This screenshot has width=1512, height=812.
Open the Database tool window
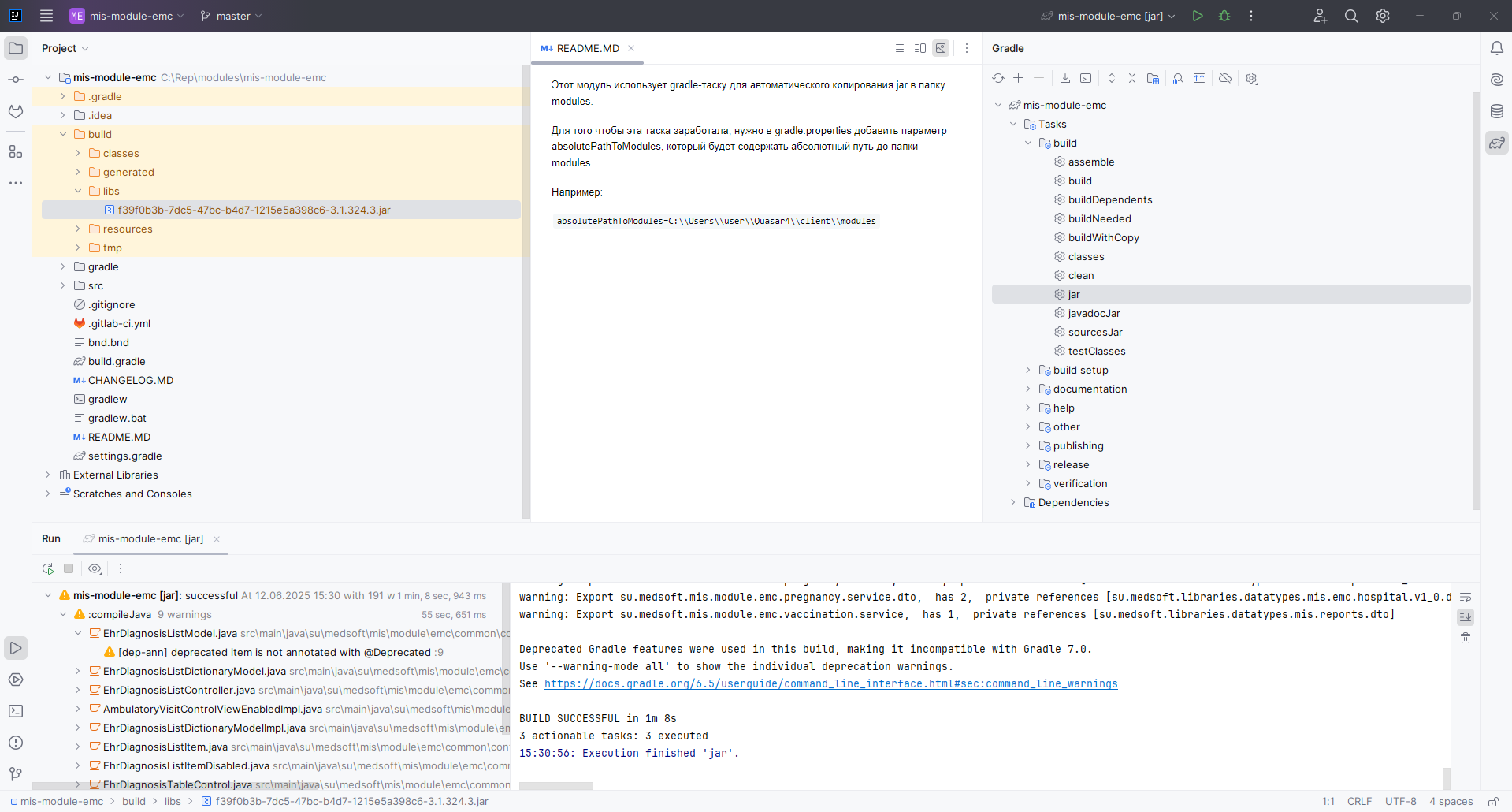pyautogui.click(x=1497, y=111)
